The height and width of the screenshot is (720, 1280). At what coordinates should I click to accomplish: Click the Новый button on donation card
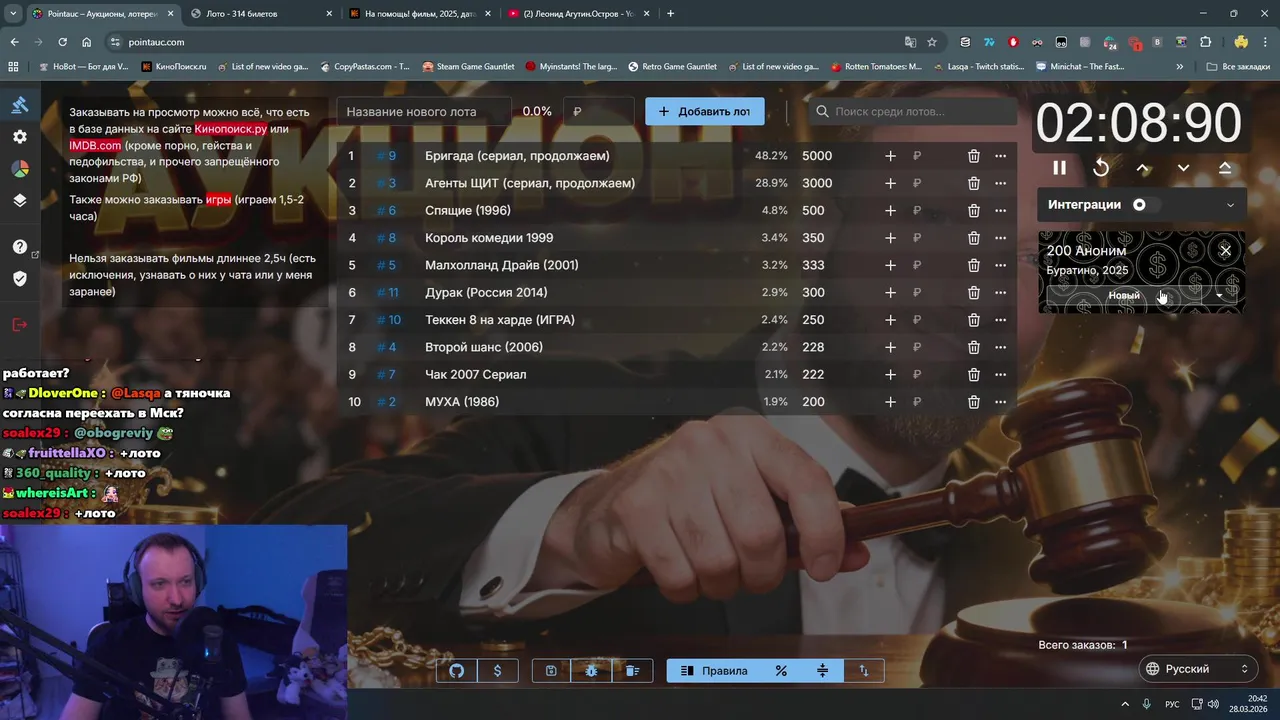1124,295
